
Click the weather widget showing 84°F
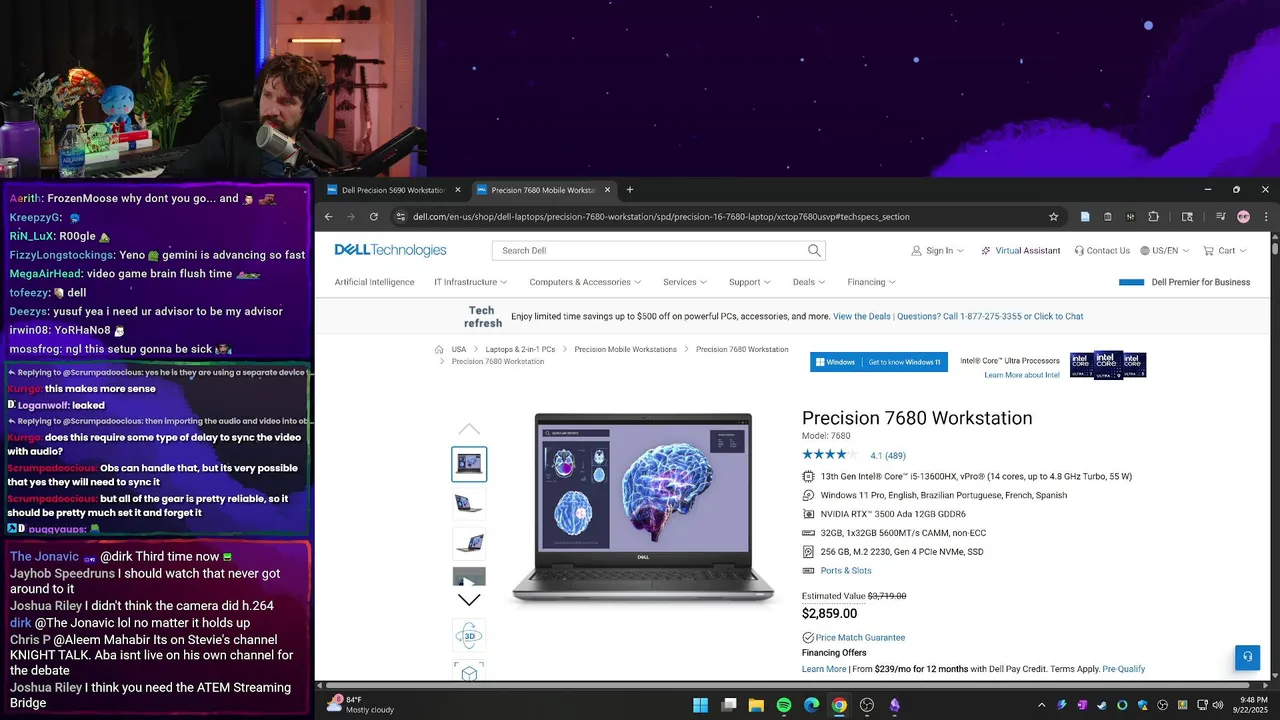[x=361, y=705]
